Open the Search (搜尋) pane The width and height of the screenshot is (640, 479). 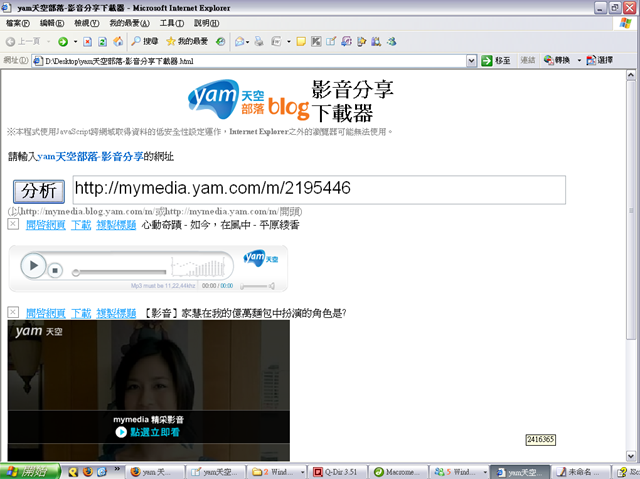(x=144, y=42)
